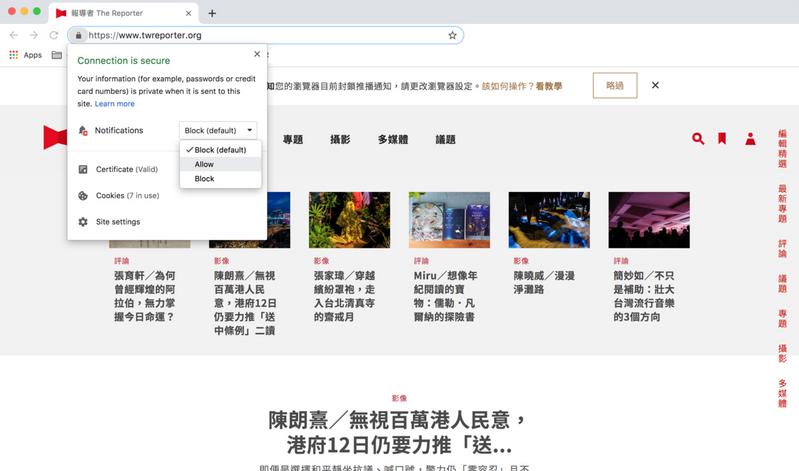Click large headline 陳朗熹／無視百萬港人民意

(x=399, y=432)
